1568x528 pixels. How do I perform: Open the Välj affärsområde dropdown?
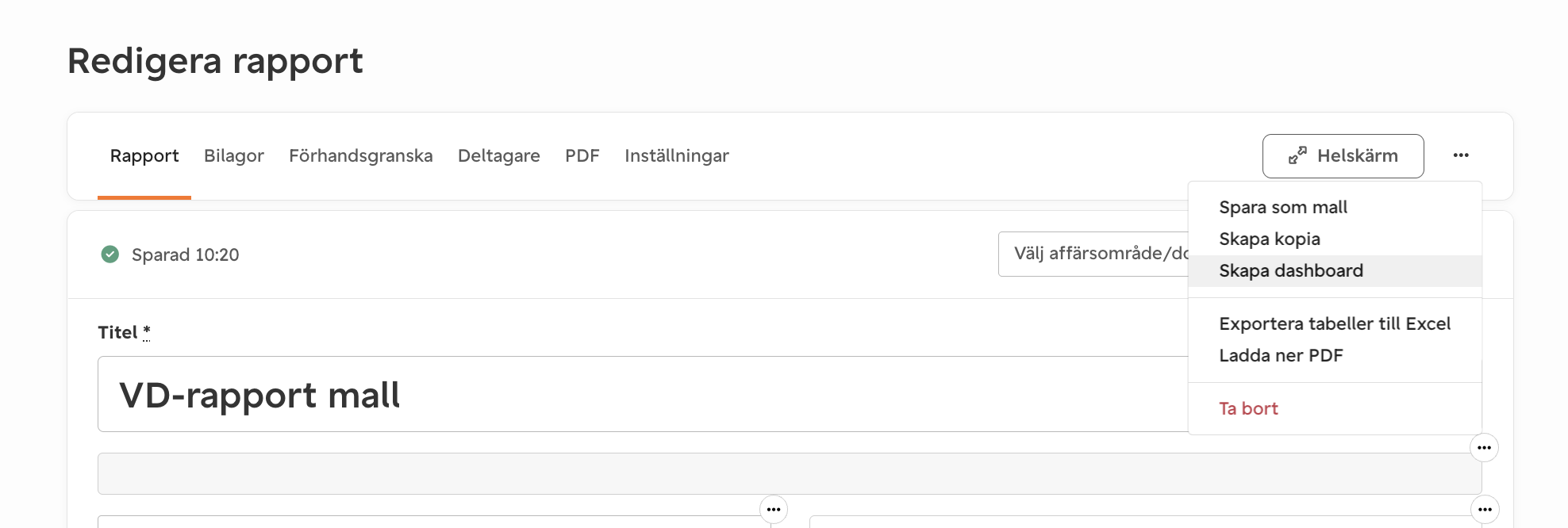pyautogui.click(x=1093, y=254)
